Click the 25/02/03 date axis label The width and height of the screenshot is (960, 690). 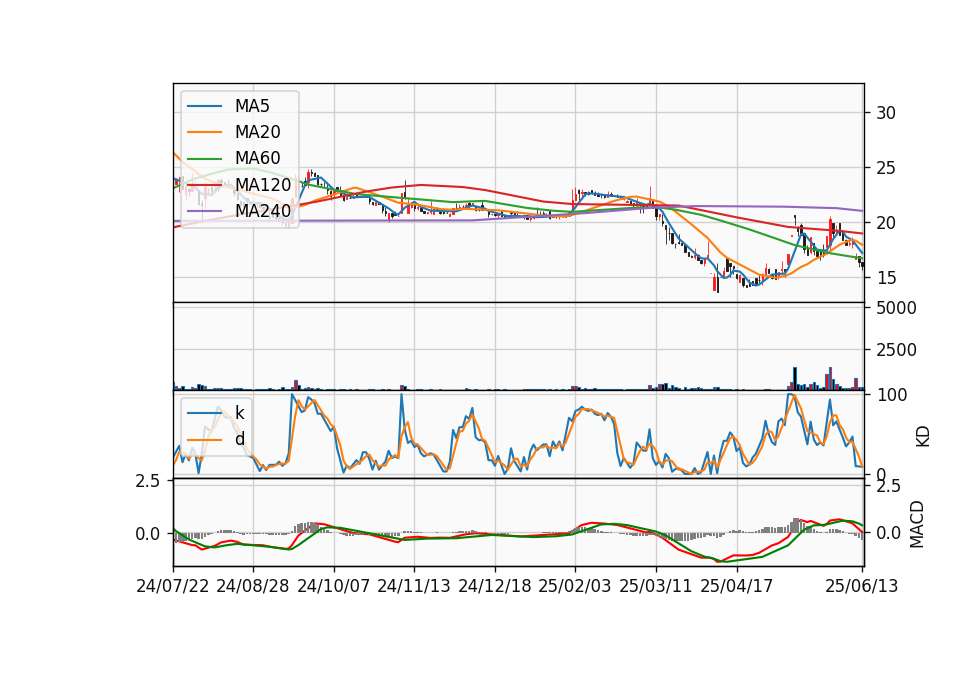point(575,586)
